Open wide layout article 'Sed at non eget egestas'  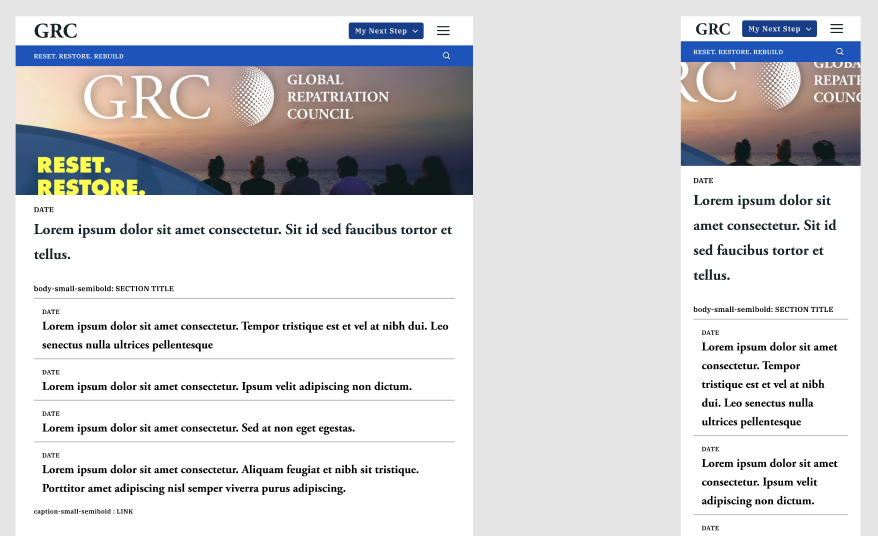click(198, 428)
